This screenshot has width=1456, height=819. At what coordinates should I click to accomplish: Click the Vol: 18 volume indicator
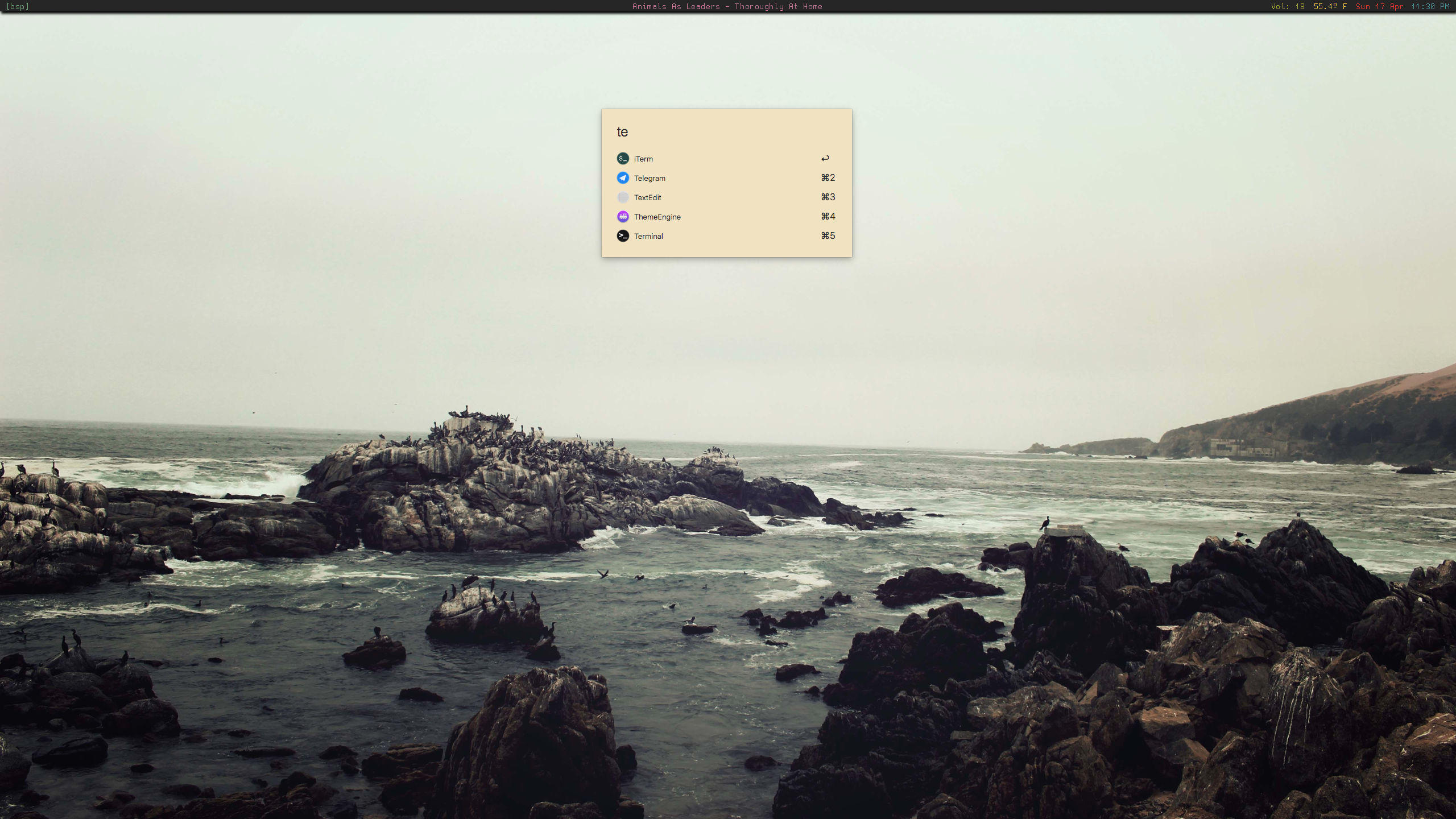pyautogui.click(x=1288, y=6)
